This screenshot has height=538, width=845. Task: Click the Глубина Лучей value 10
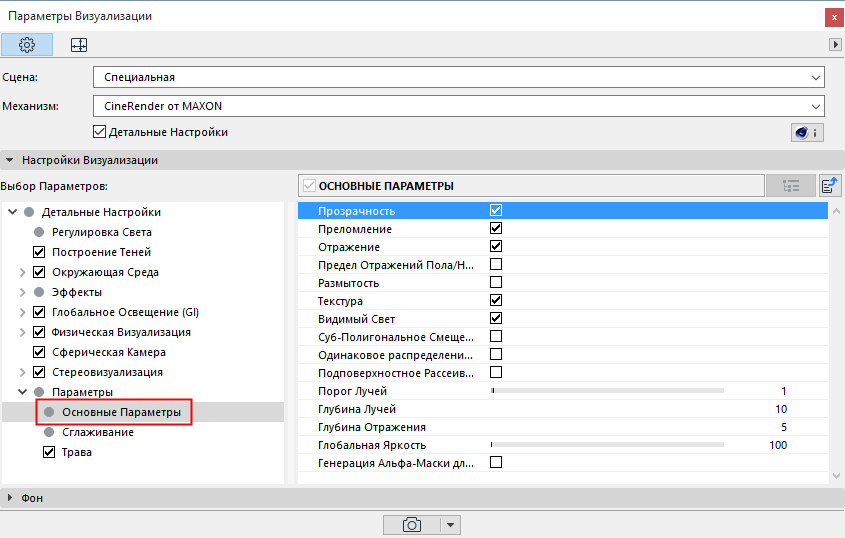tap(781, 409)
